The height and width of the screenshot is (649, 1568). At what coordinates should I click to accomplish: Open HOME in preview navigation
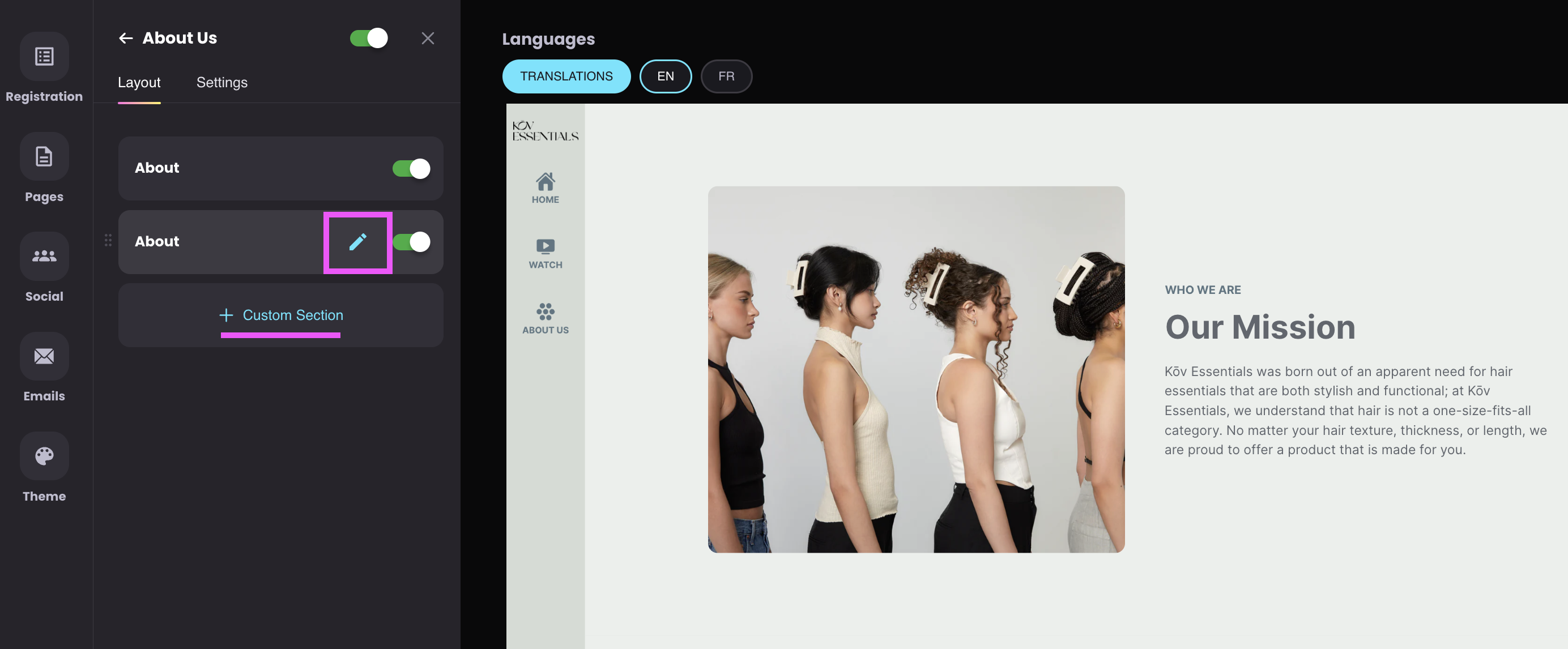click(545, 188)
